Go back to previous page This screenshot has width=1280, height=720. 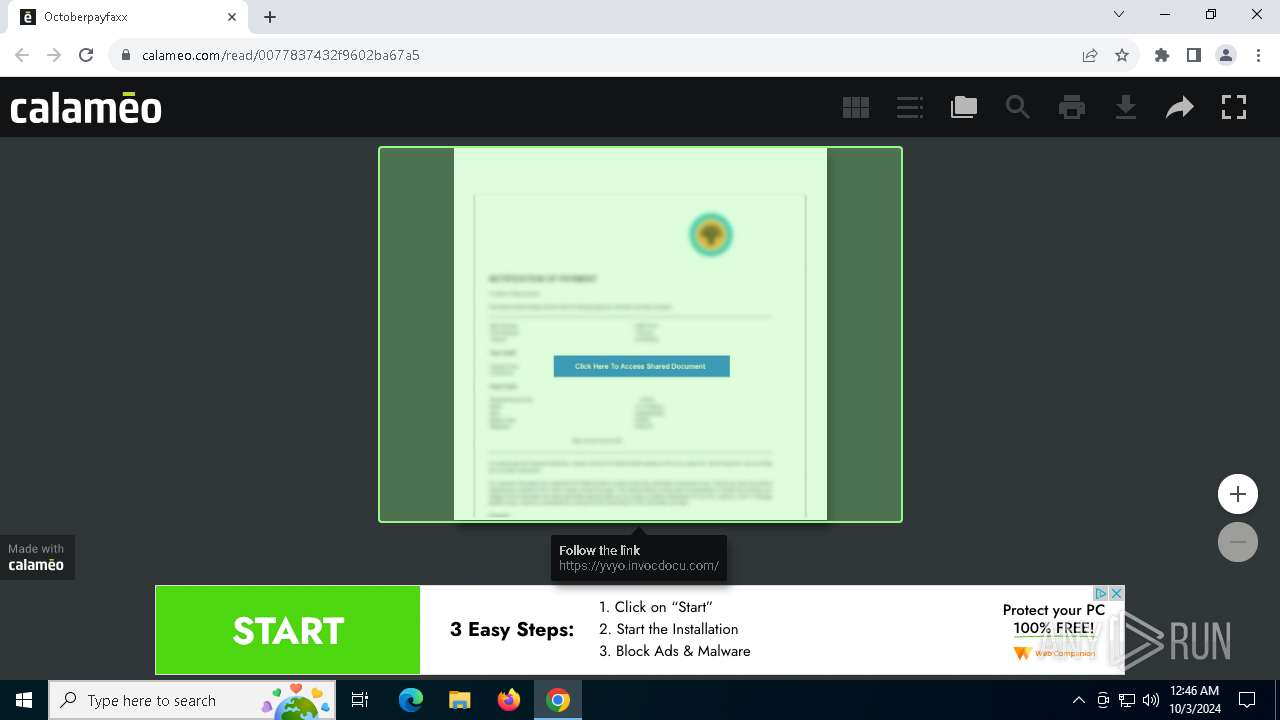click(22, 55)
